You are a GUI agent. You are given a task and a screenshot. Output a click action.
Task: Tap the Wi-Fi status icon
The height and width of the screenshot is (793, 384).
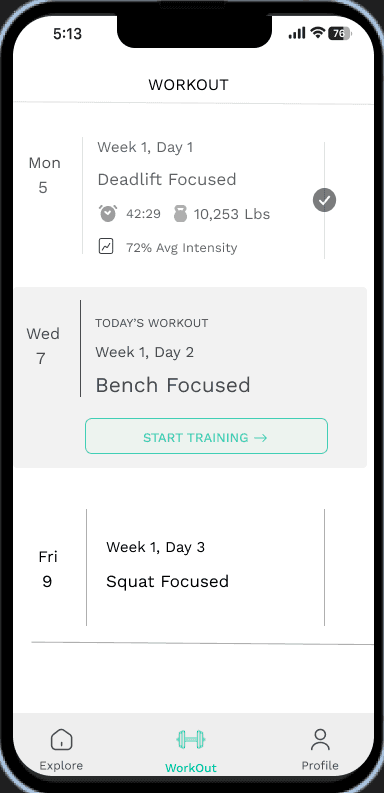(318, 33)
